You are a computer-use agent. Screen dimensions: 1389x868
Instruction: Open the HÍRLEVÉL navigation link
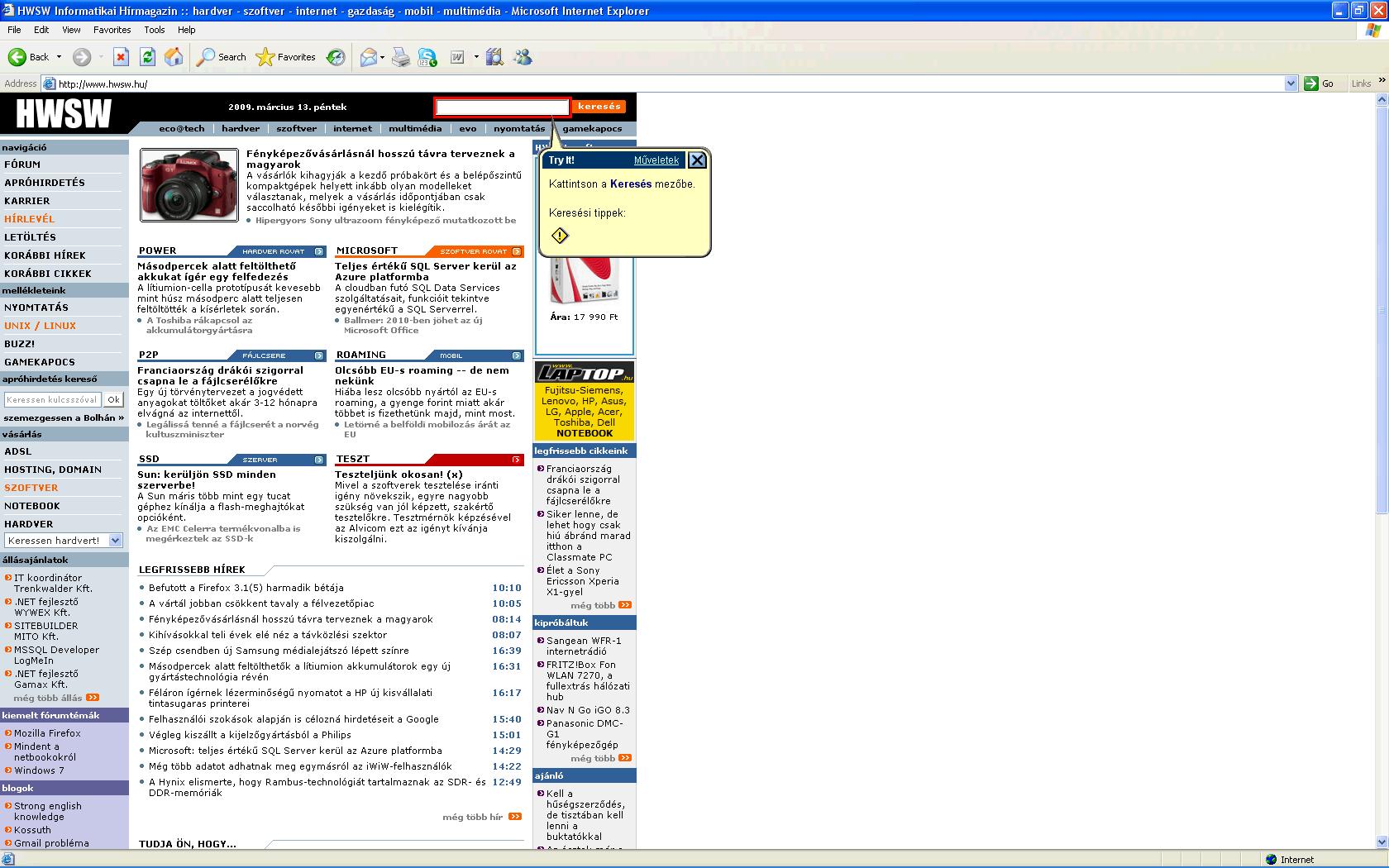click(30, 219)
